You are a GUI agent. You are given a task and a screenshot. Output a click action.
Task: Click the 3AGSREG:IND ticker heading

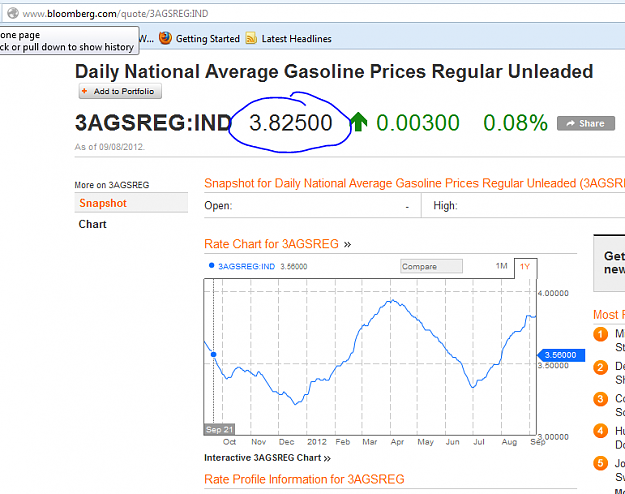(153, 122)
